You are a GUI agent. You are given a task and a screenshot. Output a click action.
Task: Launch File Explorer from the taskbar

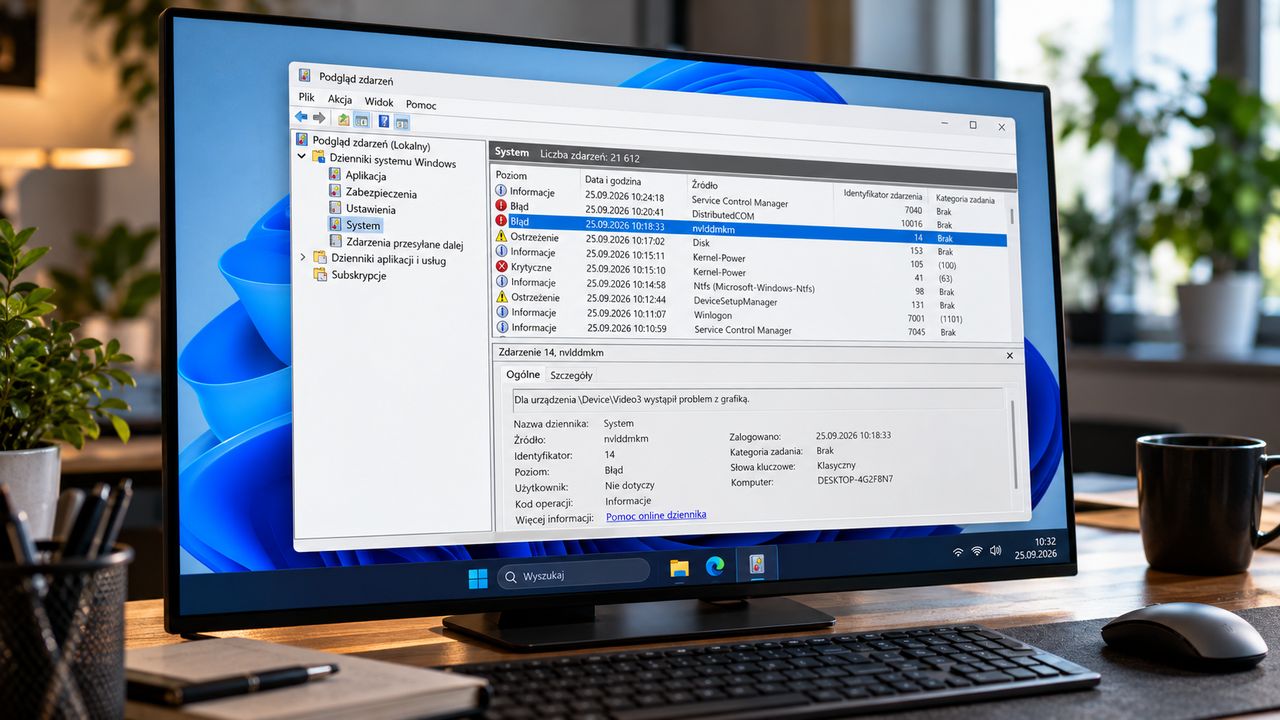click(679, 568)
